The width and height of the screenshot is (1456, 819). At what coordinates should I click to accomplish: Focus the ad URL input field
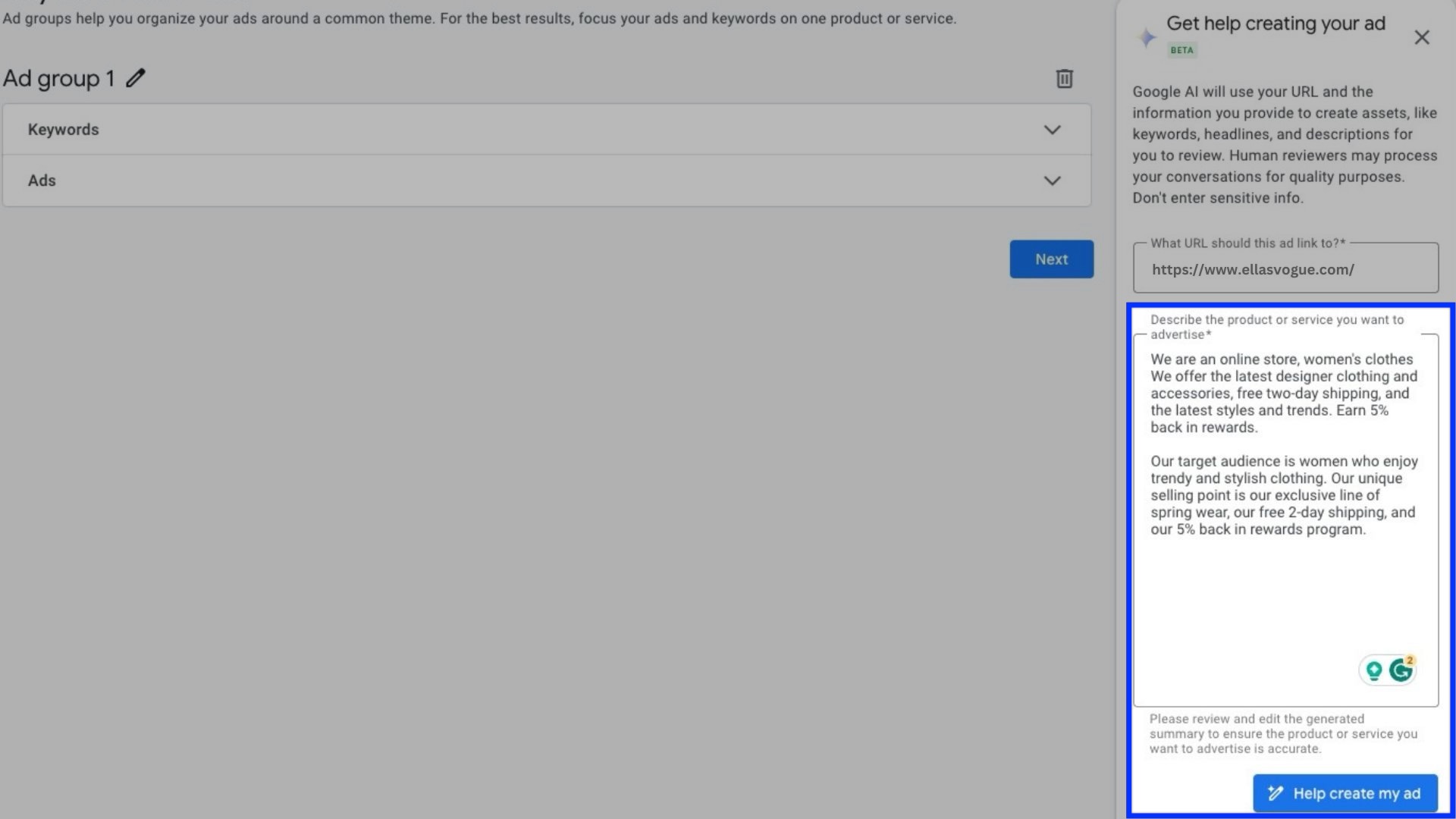coord(1285,269)
